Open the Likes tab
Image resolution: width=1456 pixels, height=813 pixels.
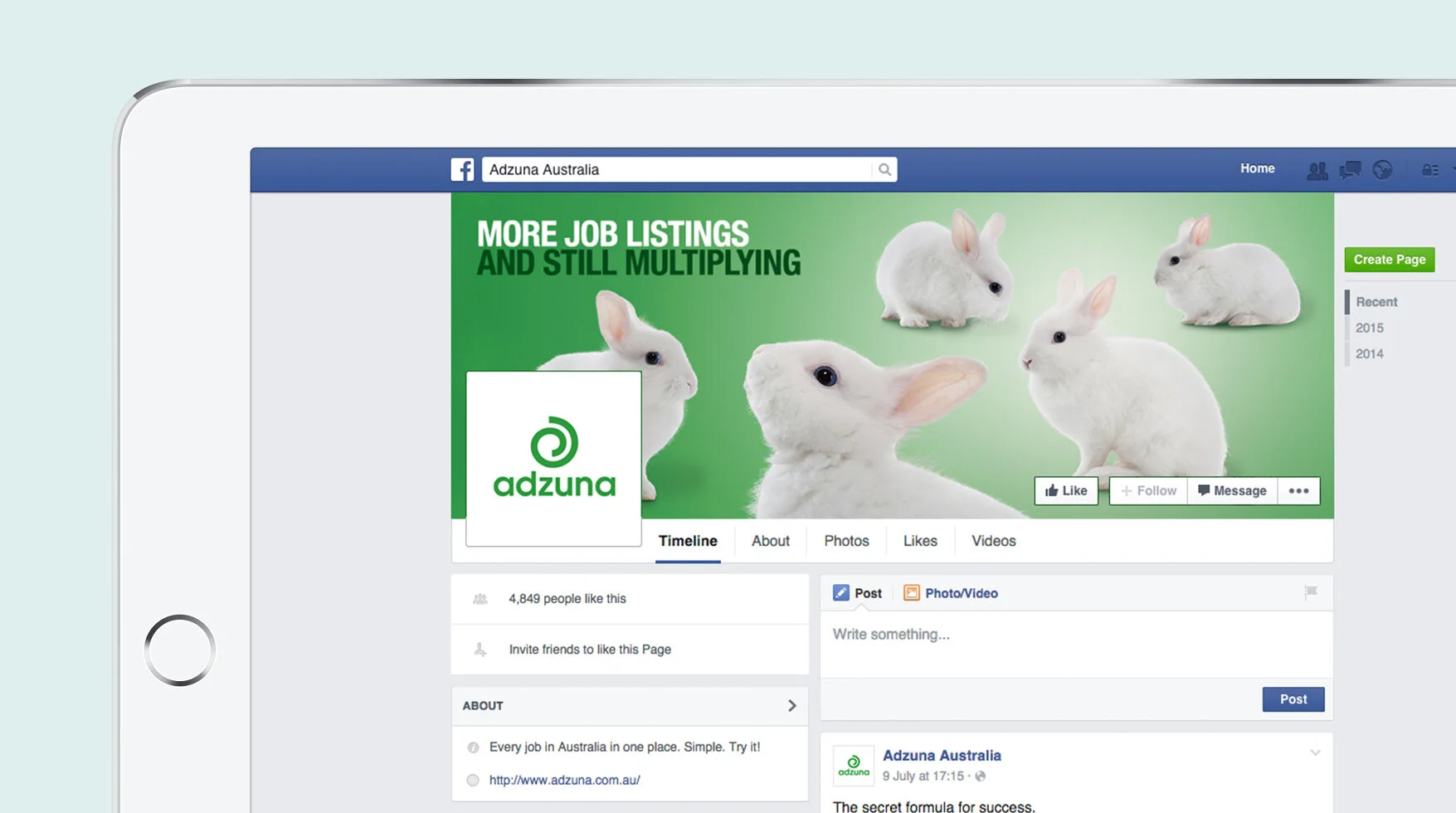(x=920, y=541)
